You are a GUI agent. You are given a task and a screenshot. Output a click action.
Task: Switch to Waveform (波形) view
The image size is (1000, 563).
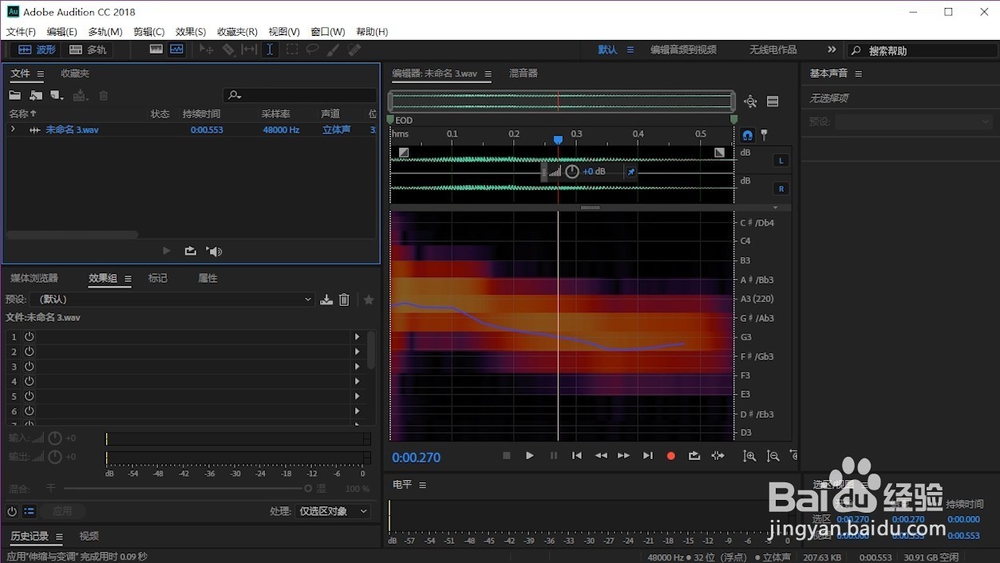click(37, 50)
